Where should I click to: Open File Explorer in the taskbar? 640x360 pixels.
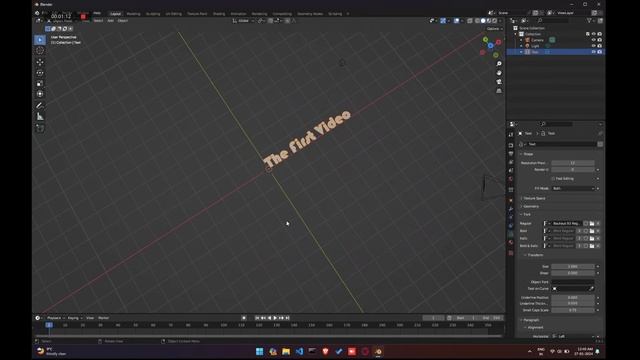pos(286,351)
